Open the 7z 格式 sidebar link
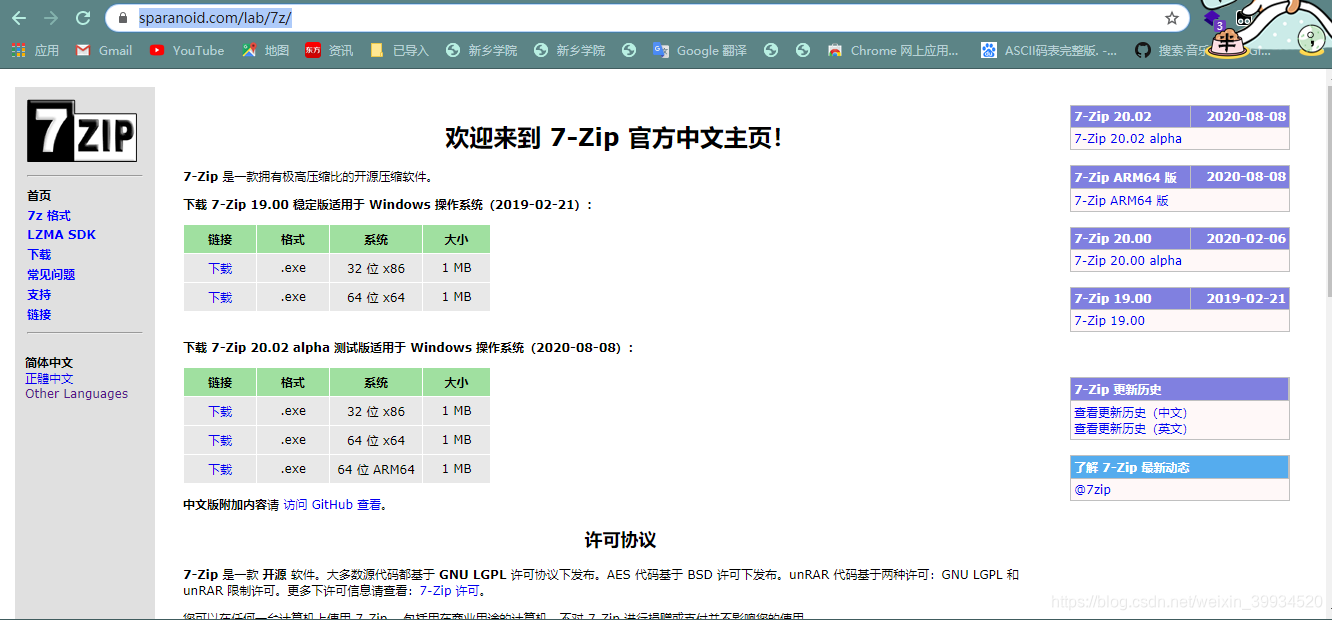The width and height of the screenshot is (1332, 620). click(49, 215)
